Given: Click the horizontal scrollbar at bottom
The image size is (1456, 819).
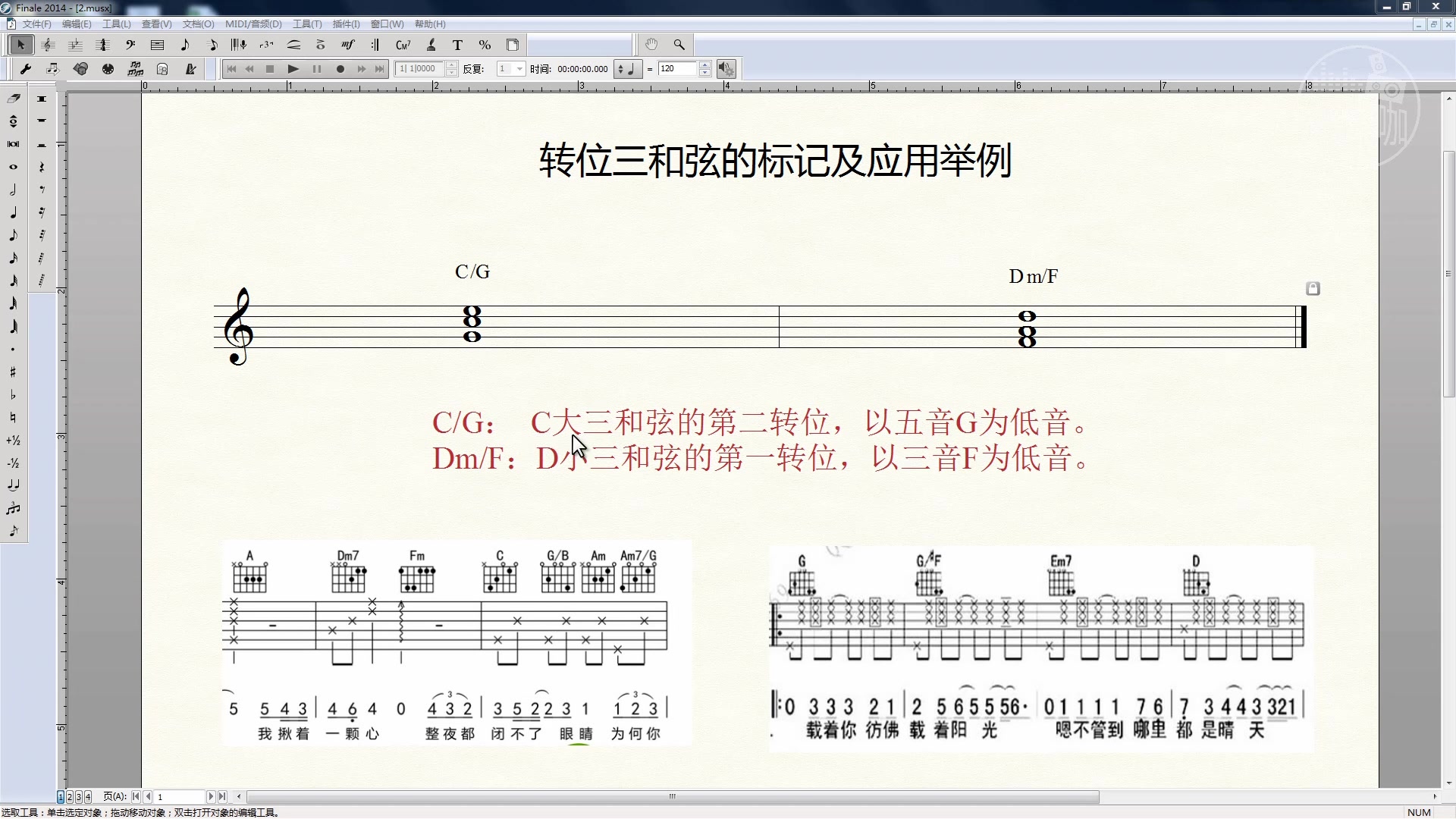Looking at the screenshot, I should click(672, 797).
